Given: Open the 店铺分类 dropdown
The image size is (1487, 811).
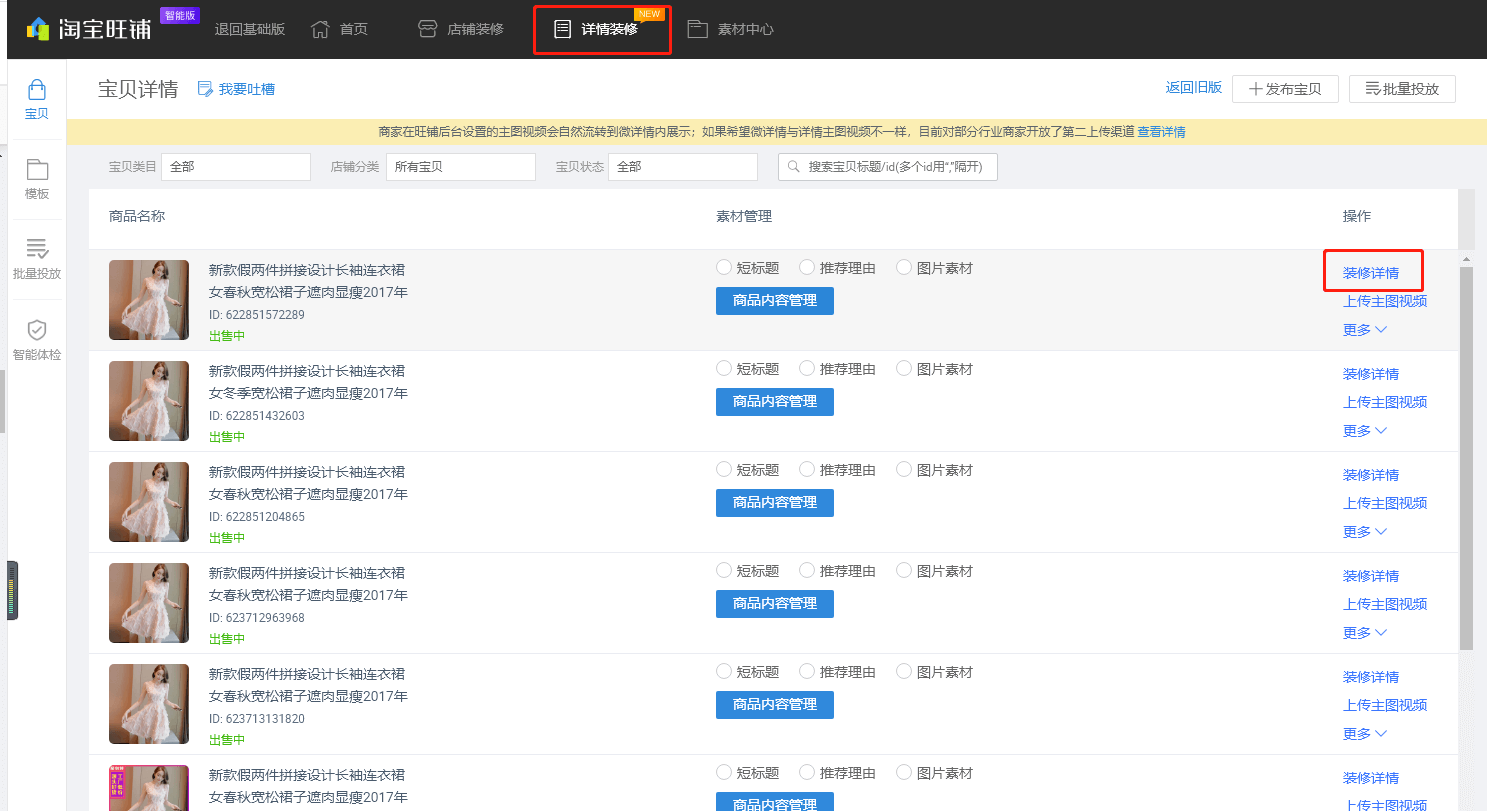Looking at the screenshot, I should coord(461,167).
